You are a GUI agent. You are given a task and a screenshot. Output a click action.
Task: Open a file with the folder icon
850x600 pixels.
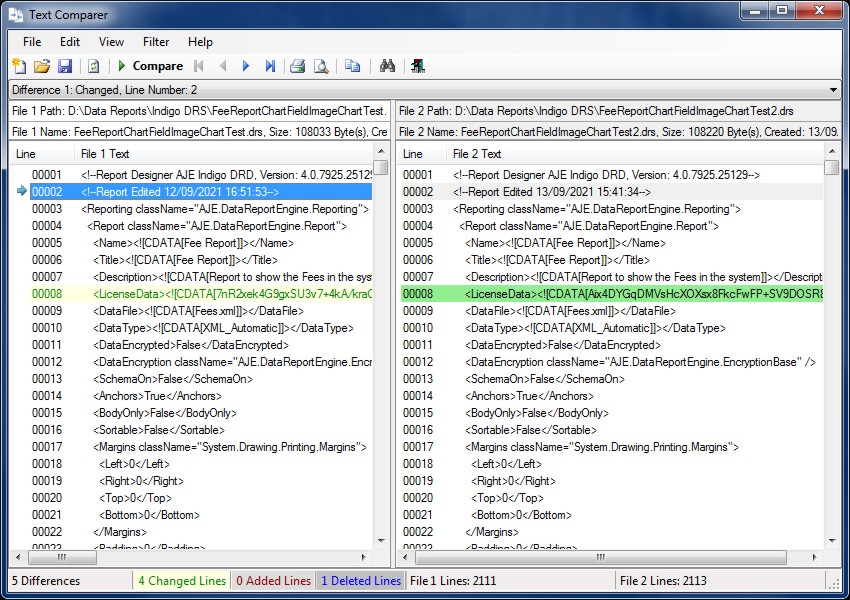tap(42, 66)
